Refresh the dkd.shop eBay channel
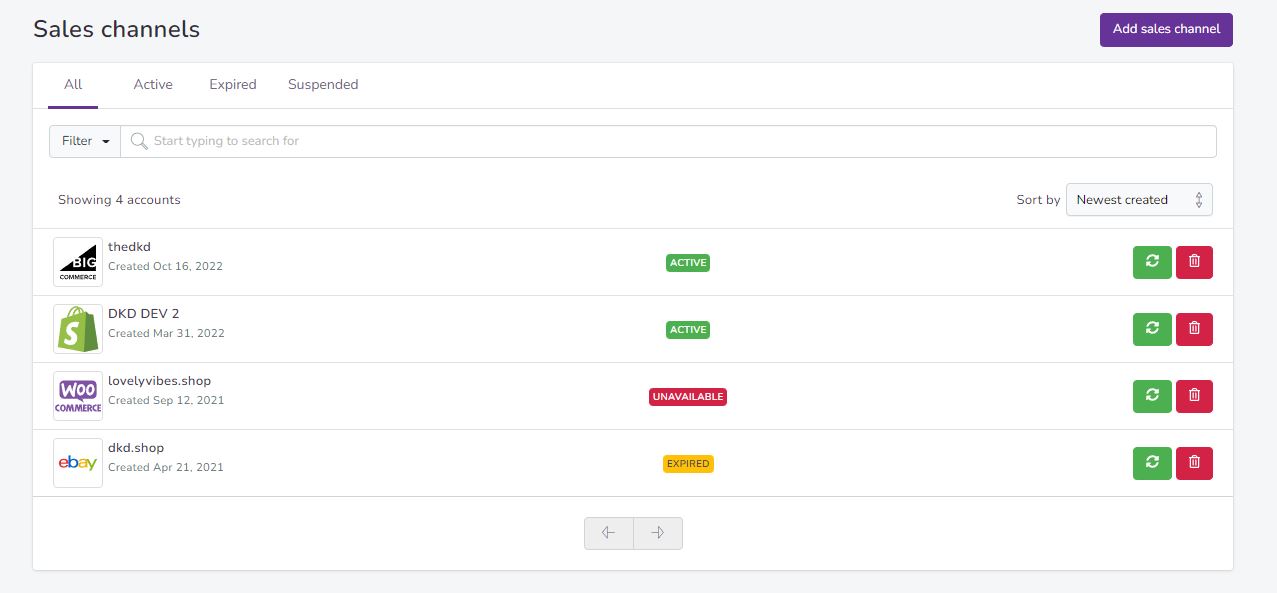The width and height of the screenshot is (1277, 593). coord(1152,463)
